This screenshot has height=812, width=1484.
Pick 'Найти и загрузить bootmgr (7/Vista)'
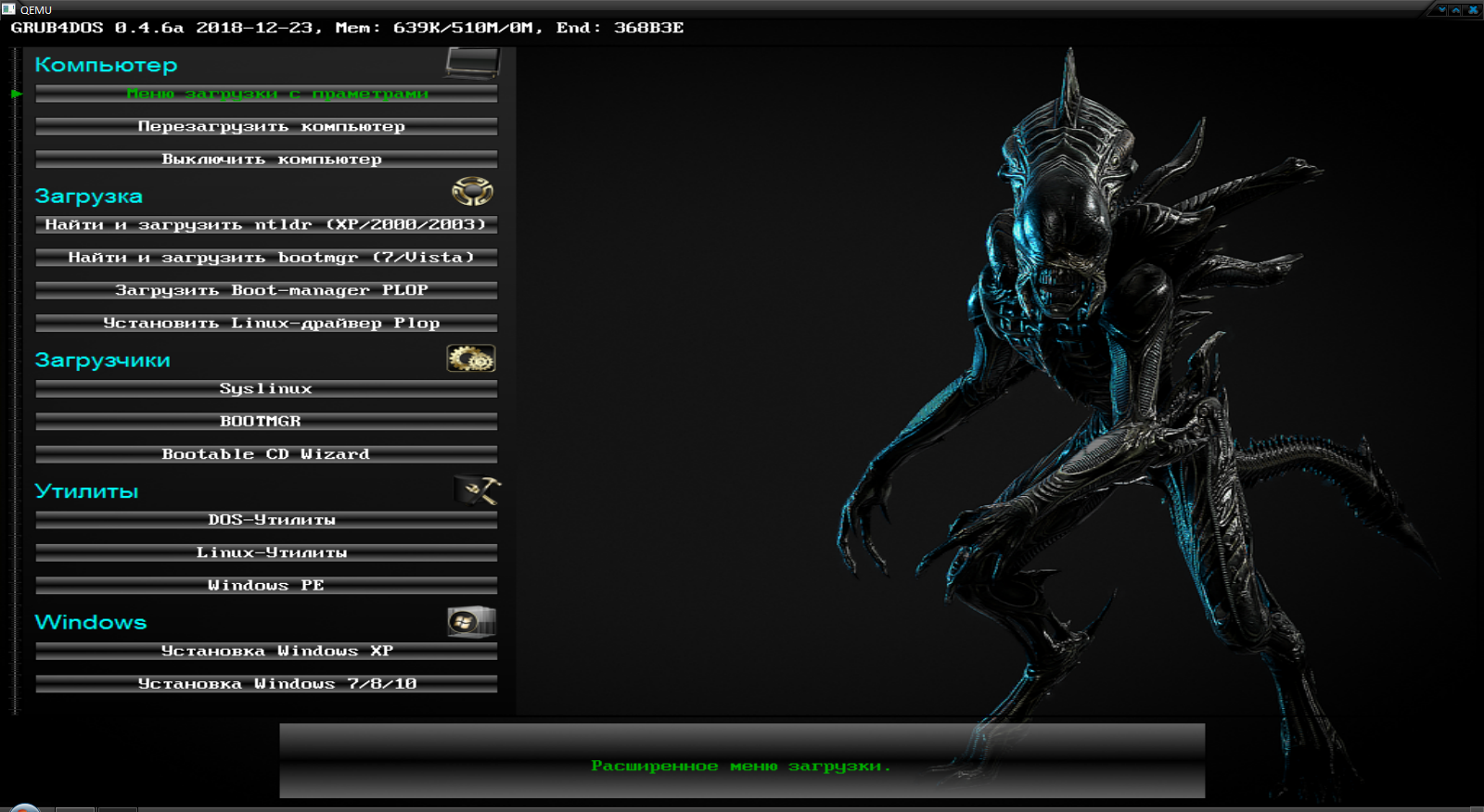(x=266, y=258)
